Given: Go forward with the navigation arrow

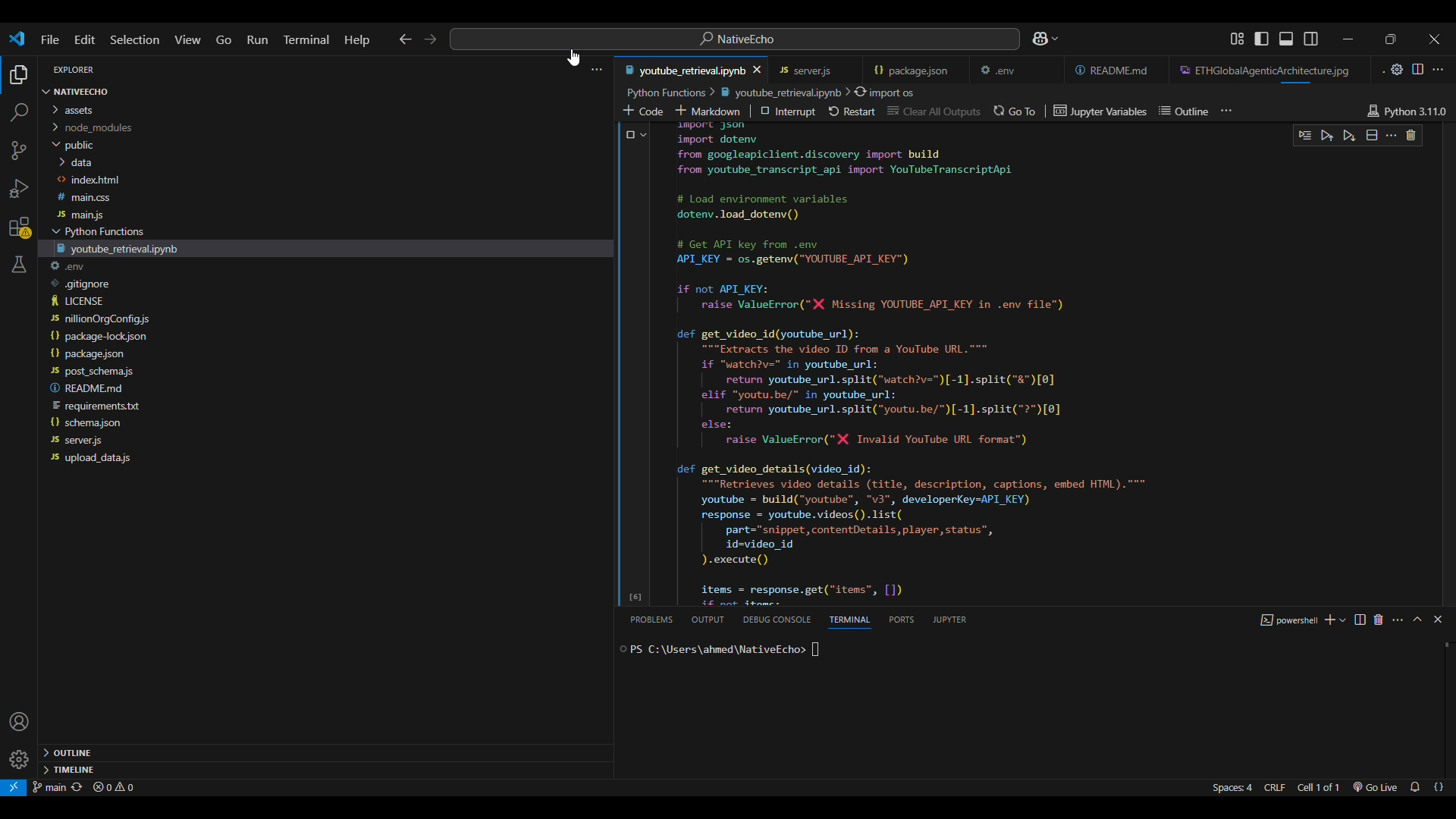Looking at the screenshot, I should click(431, 39).
